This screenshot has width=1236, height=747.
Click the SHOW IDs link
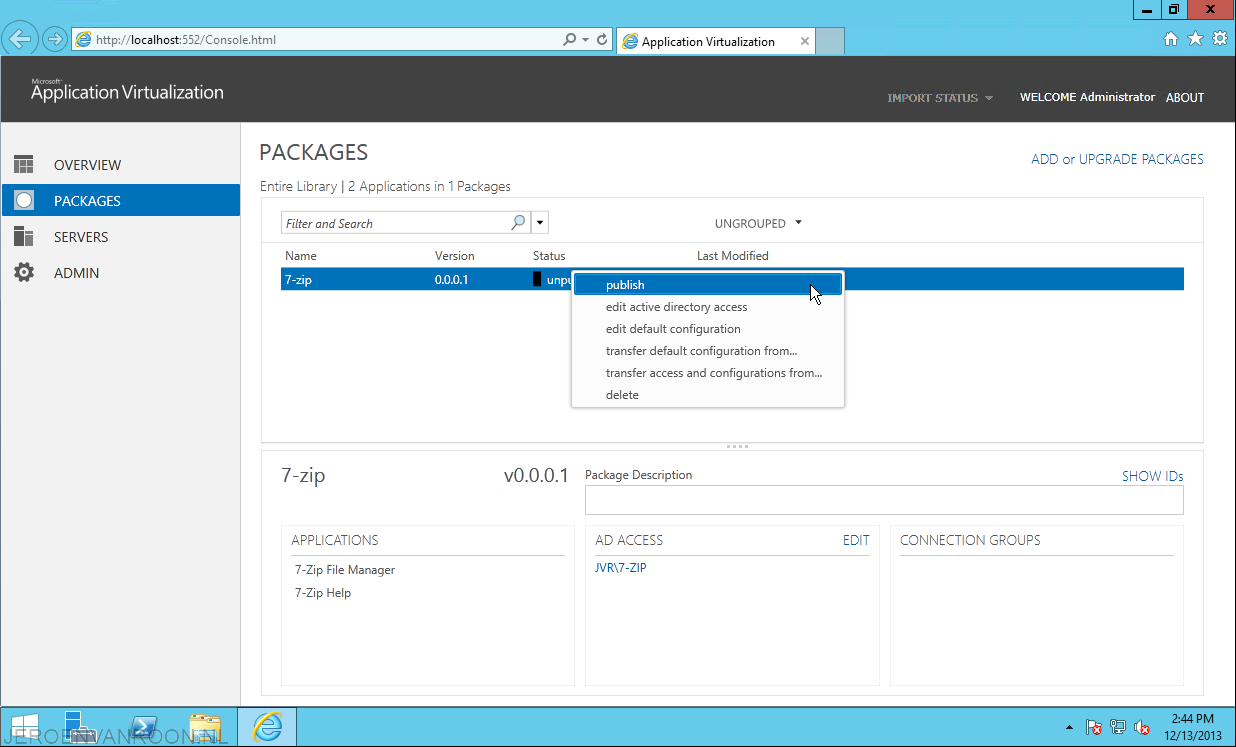[1152, 477]
